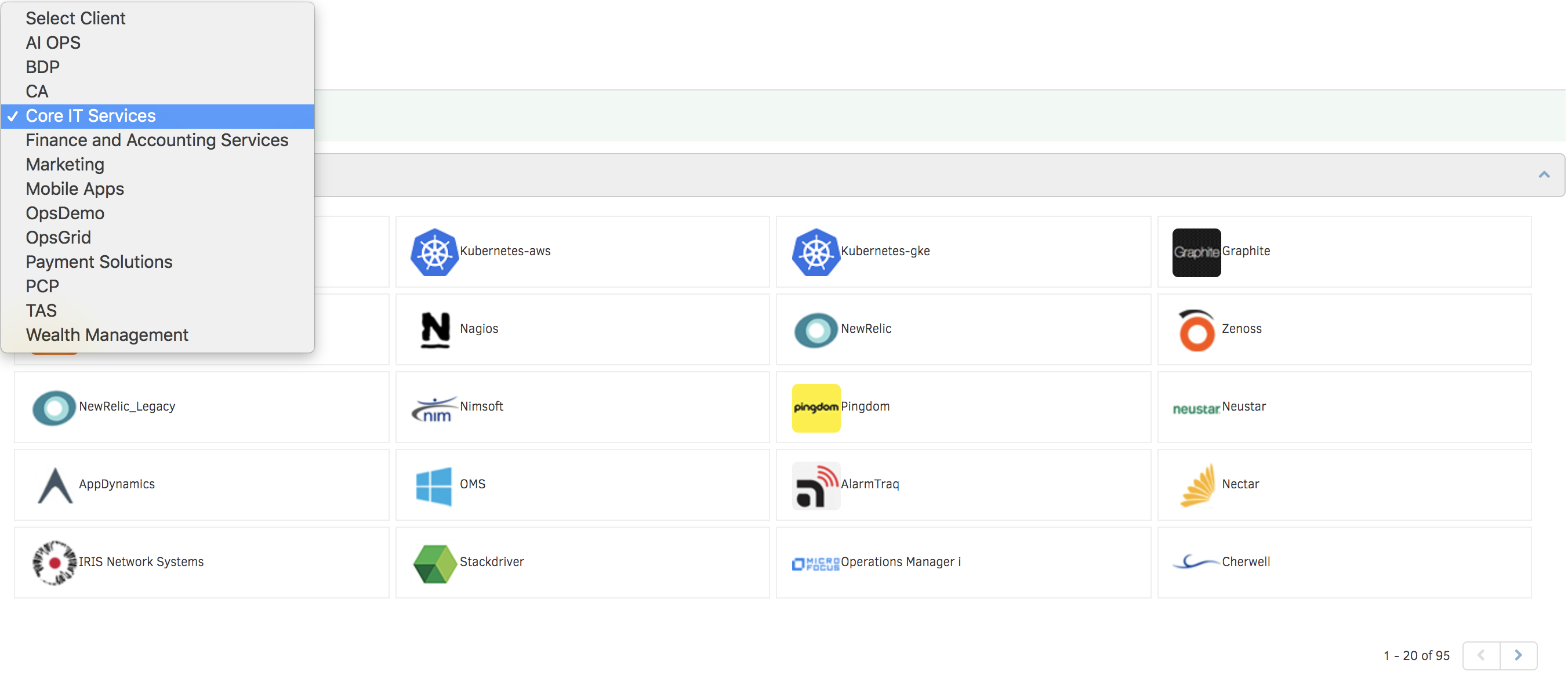Open the AppDynamics label
The image size is (1568, 682).
116,484
